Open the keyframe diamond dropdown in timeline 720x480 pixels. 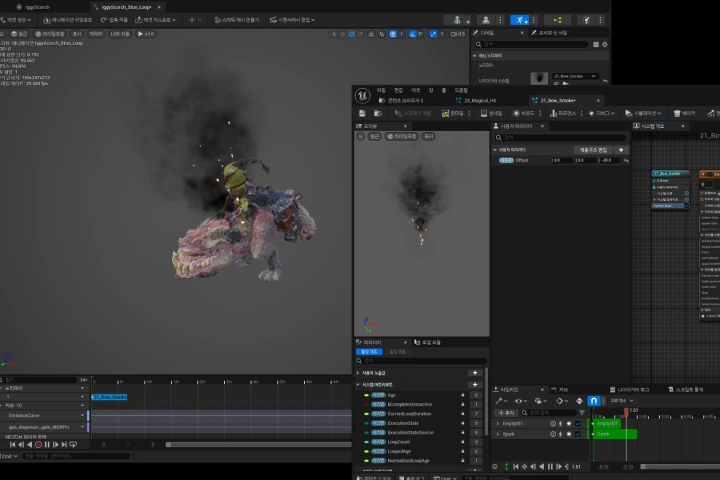pos(562,401)
